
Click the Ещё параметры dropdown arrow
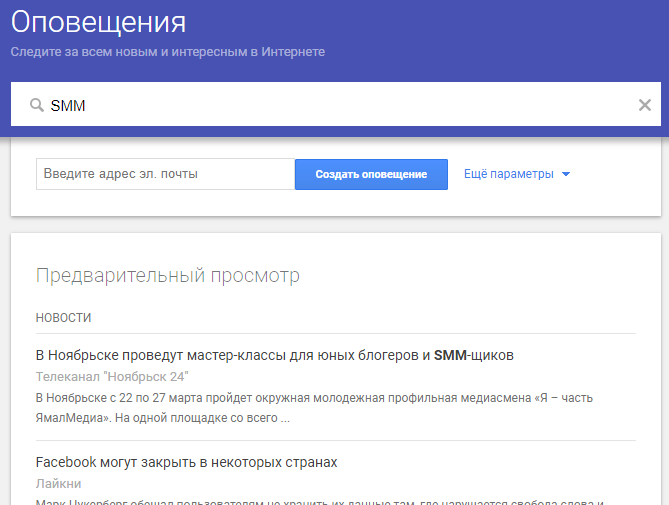566,174
